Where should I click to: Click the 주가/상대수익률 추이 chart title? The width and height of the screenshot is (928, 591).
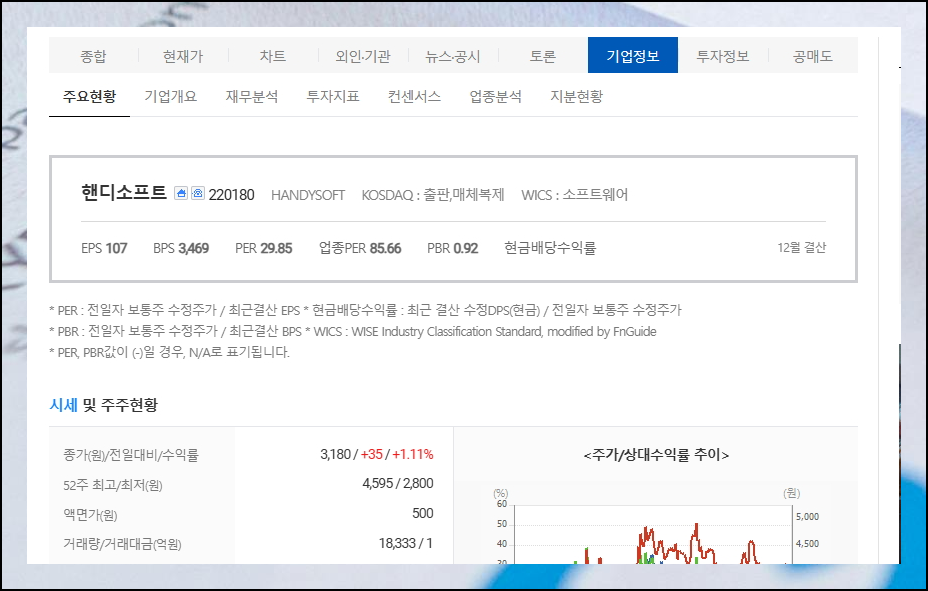[x=656, y=454]
